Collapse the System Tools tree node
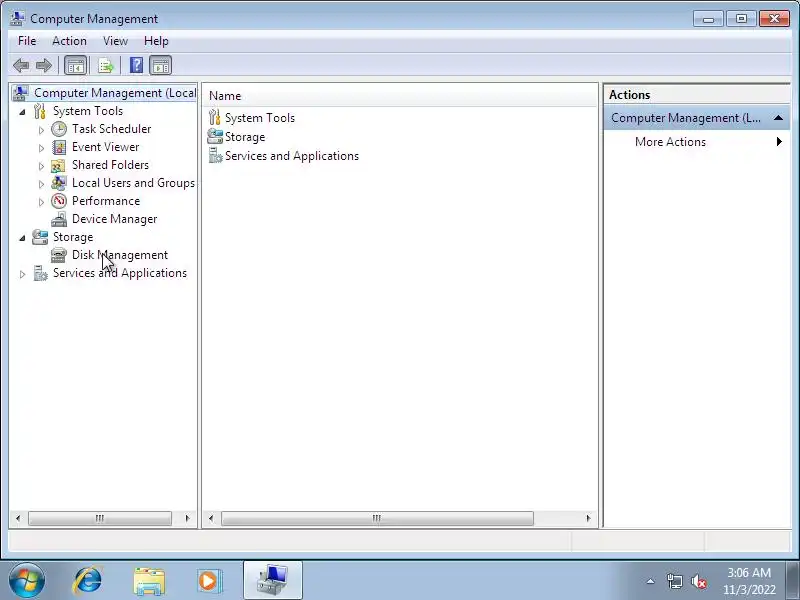The image size is (800, 600). (x=22, y=112)
